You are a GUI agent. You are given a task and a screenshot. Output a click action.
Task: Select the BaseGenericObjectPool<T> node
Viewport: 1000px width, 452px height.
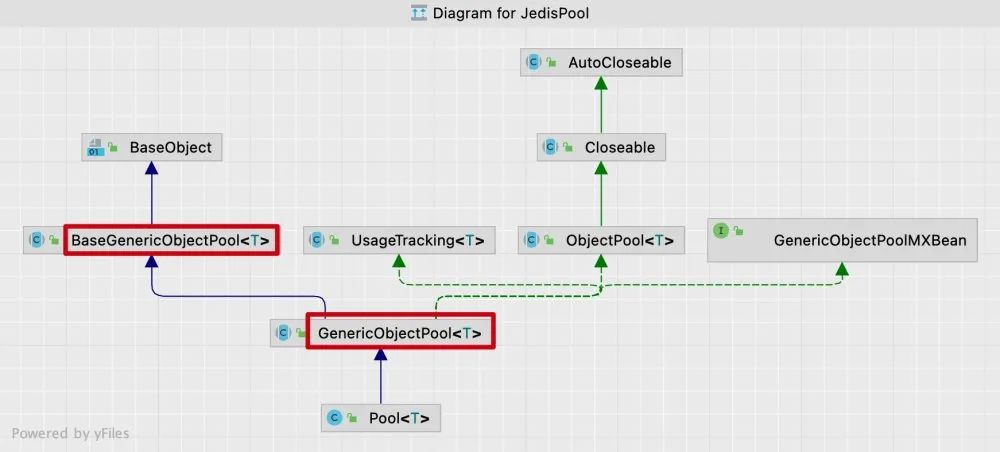151,240
